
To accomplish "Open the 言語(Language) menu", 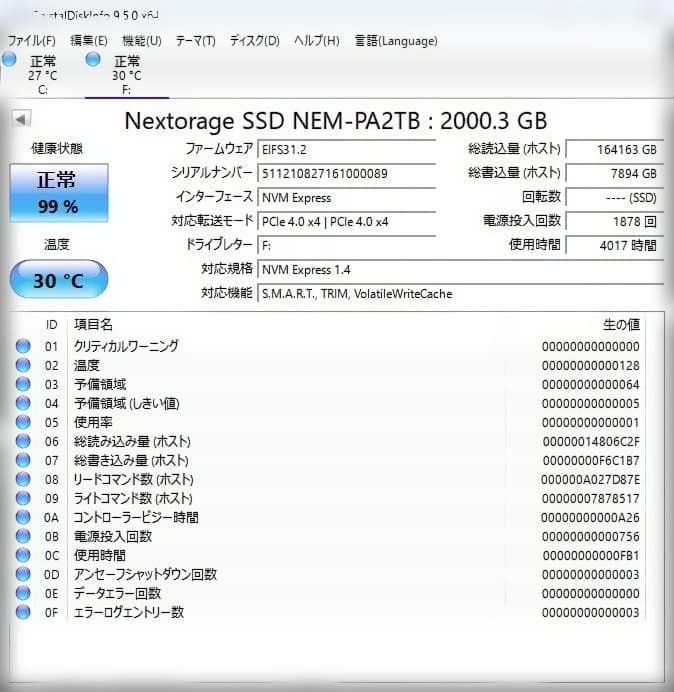I will pyautogui.click(x=396, y=41).
